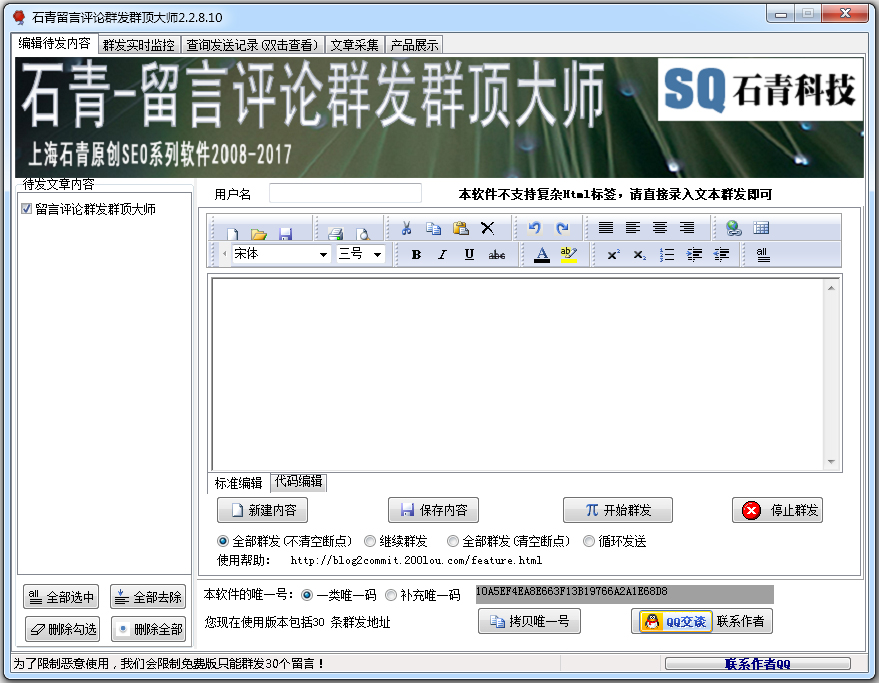879x683 pixels.
Task: Enable the 补充唯一码 option
Action: pos(389,592)
